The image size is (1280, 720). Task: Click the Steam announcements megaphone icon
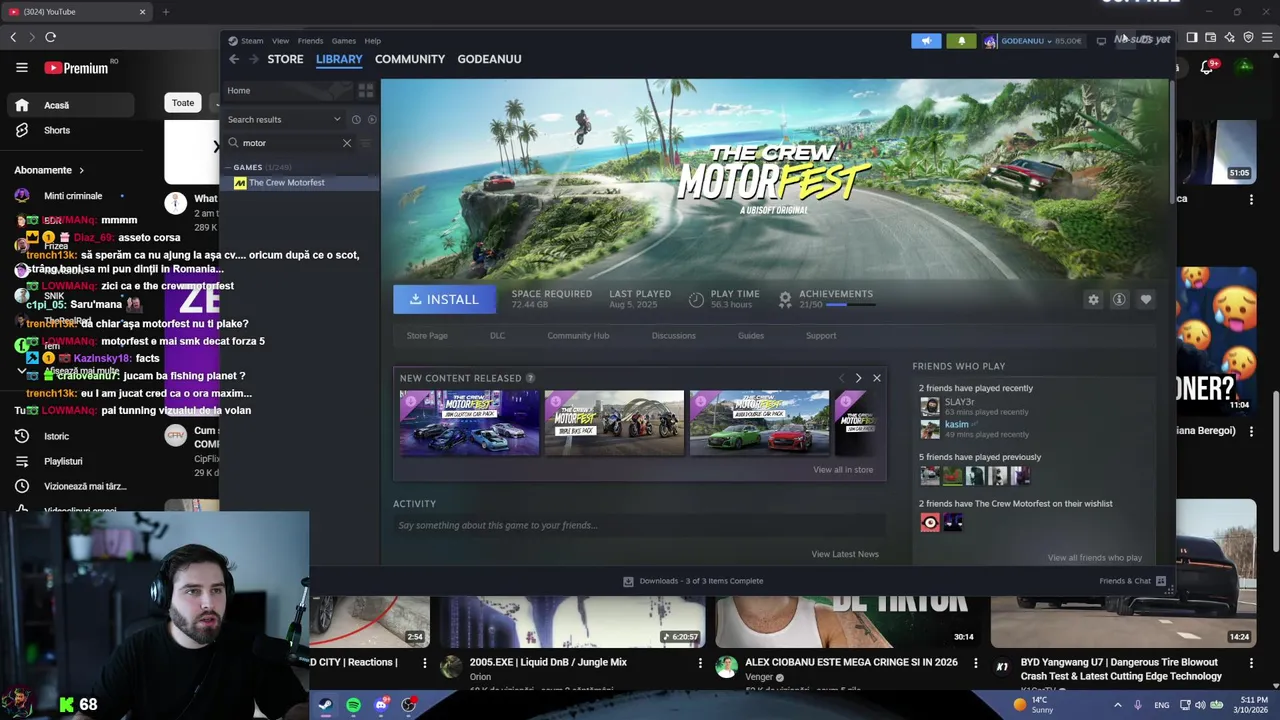point(926,41)
